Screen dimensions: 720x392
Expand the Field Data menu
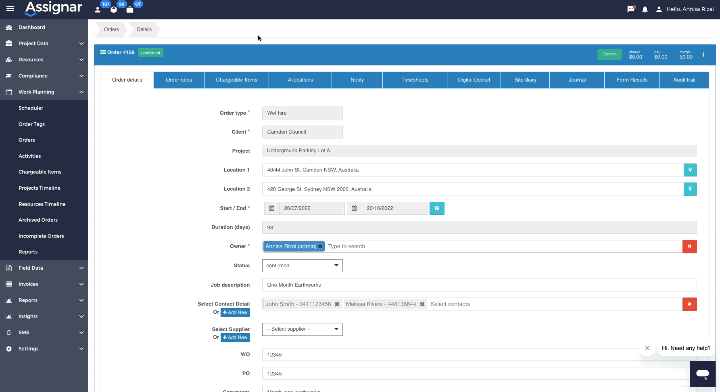click(81, 268)
